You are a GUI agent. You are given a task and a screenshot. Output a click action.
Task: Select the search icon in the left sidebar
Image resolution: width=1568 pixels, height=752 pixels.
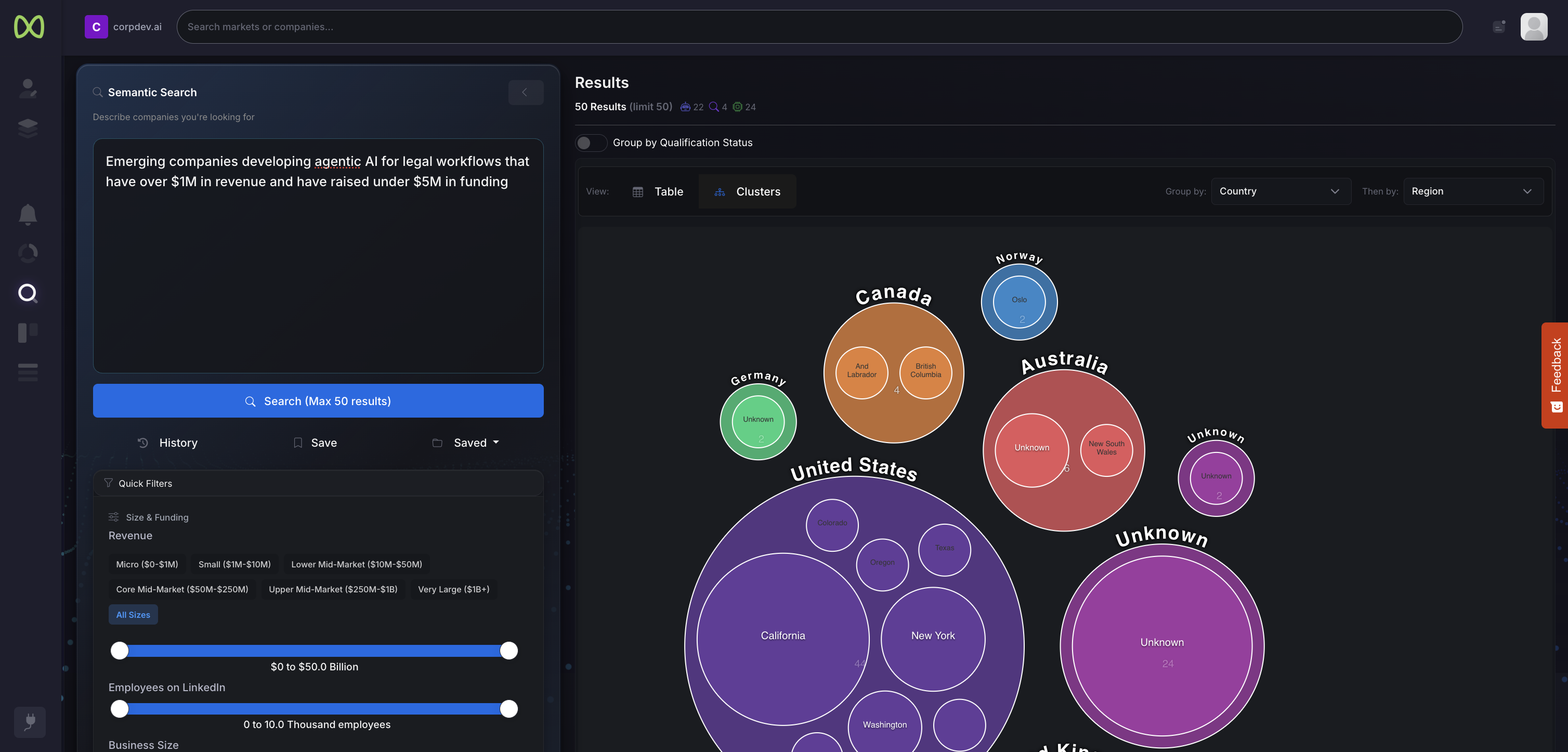(x=28, y=293)
